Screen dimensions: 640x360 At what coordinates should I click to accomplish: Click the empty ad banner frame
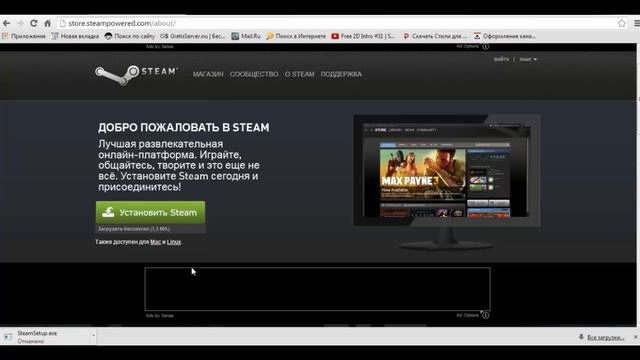(318, 289)
